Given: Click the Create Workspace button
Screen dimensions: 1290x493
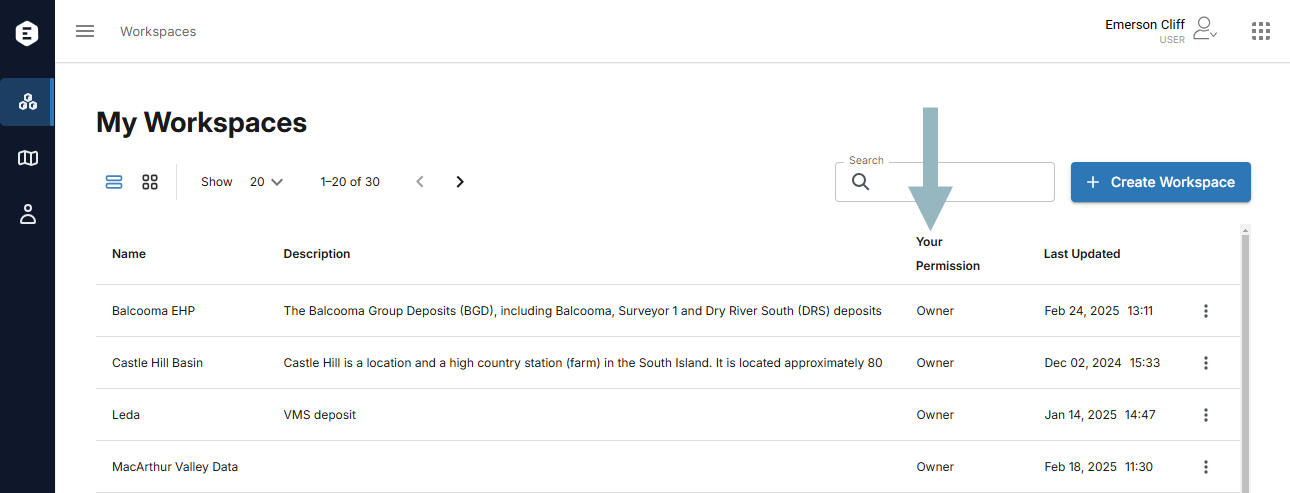Looking at the screenshot, I should coord(1161,182).
